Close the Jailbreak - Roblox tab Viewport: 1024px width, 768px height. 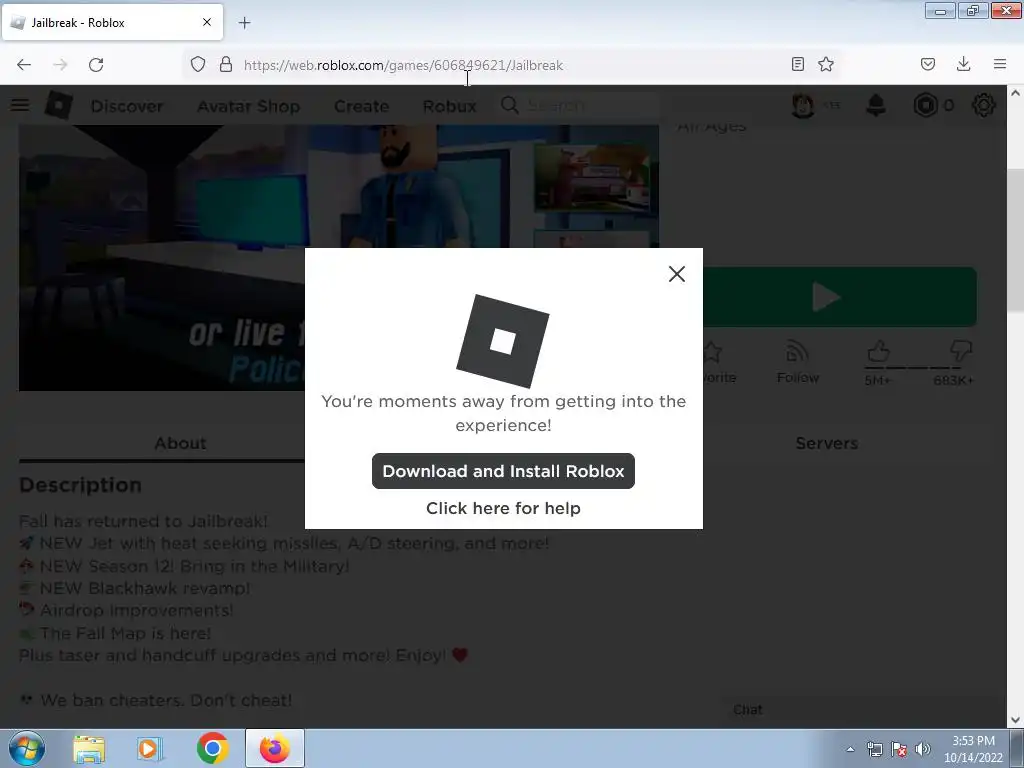[x=206, y=22]
